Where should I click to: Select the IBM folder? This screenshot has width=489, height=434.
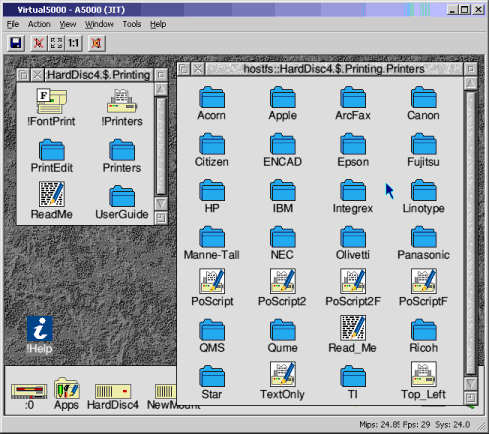click(x=283, y=196)
